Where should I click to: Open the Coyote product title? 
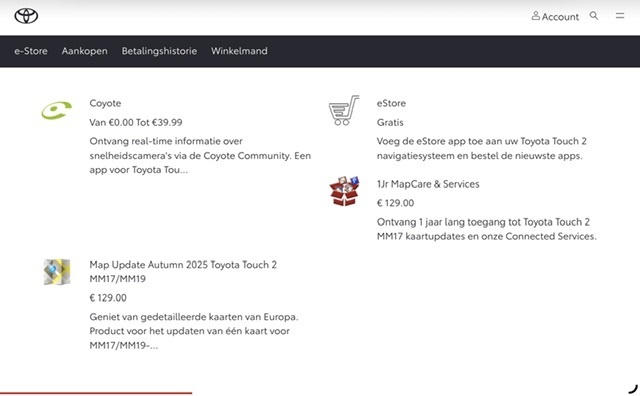[105, 103]
